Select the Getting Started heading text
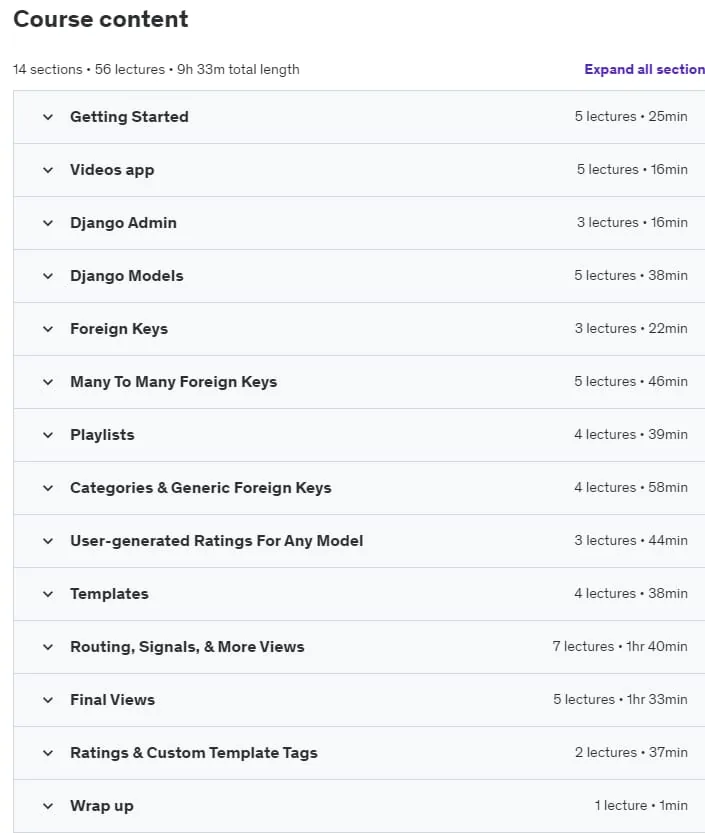This screenshot has height=833, width=705. [130, 117]
